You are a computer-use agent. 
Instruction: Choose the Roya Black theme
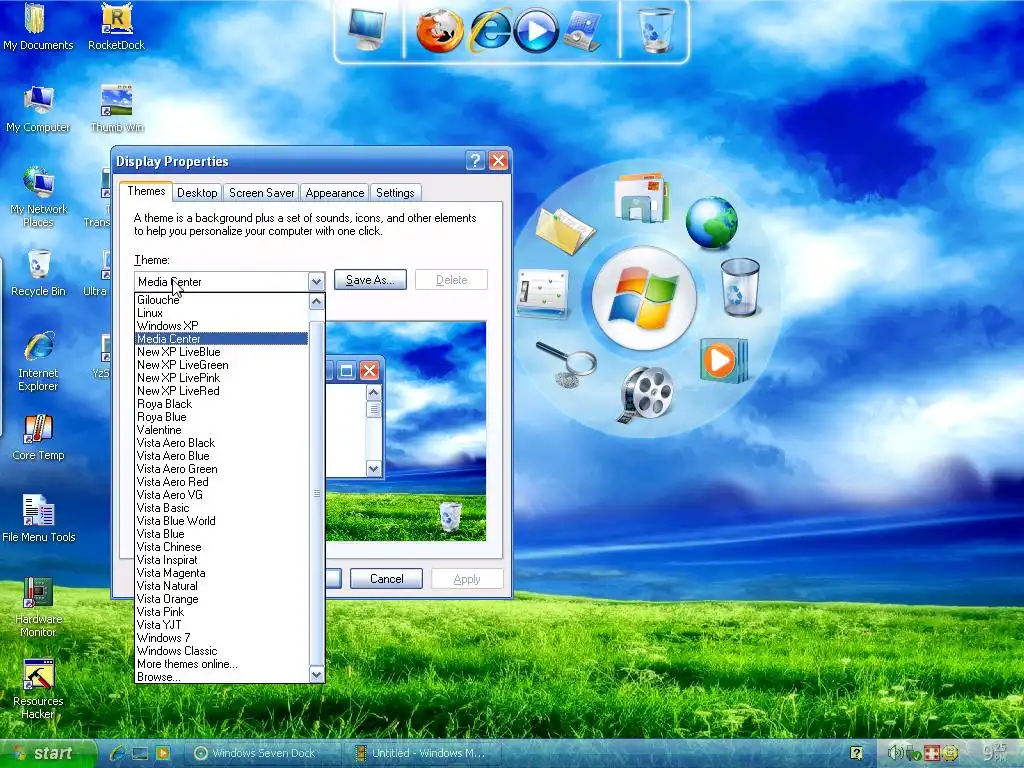click(221, 404)
